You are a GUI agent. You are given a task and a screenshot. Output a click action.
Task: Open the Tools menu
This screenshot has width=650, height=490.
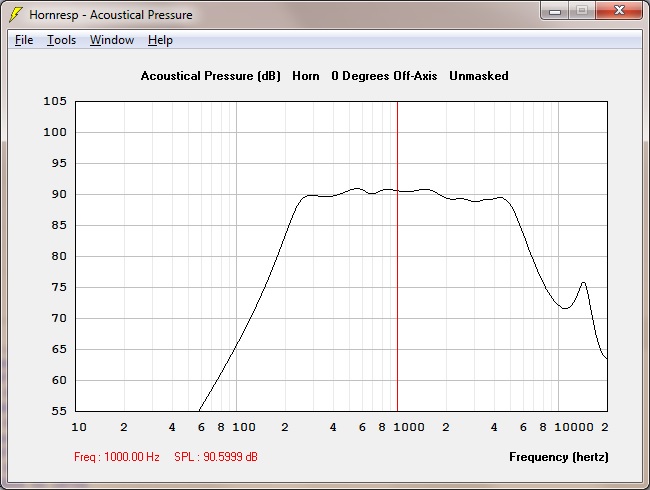[x=61, y=40]
